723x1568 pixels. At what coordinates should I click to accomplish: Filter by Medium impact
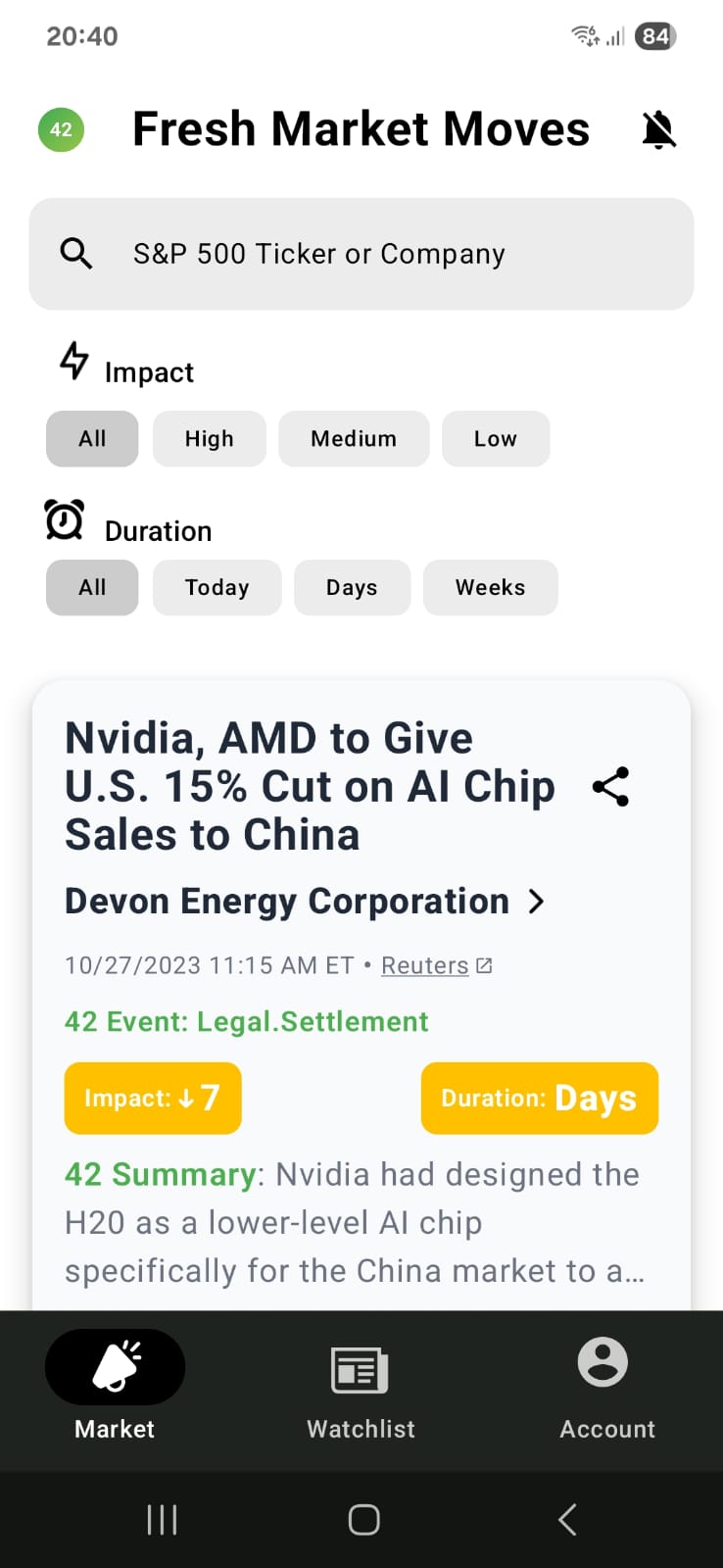354,439
